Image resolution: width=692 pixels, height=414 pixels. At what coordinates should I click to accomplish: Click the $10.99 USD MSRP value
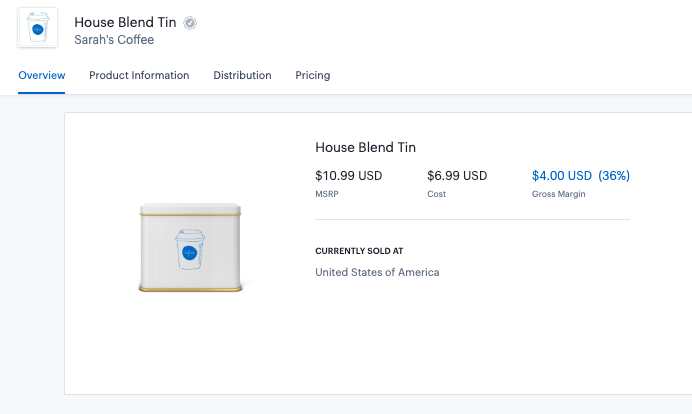(349, 176)
